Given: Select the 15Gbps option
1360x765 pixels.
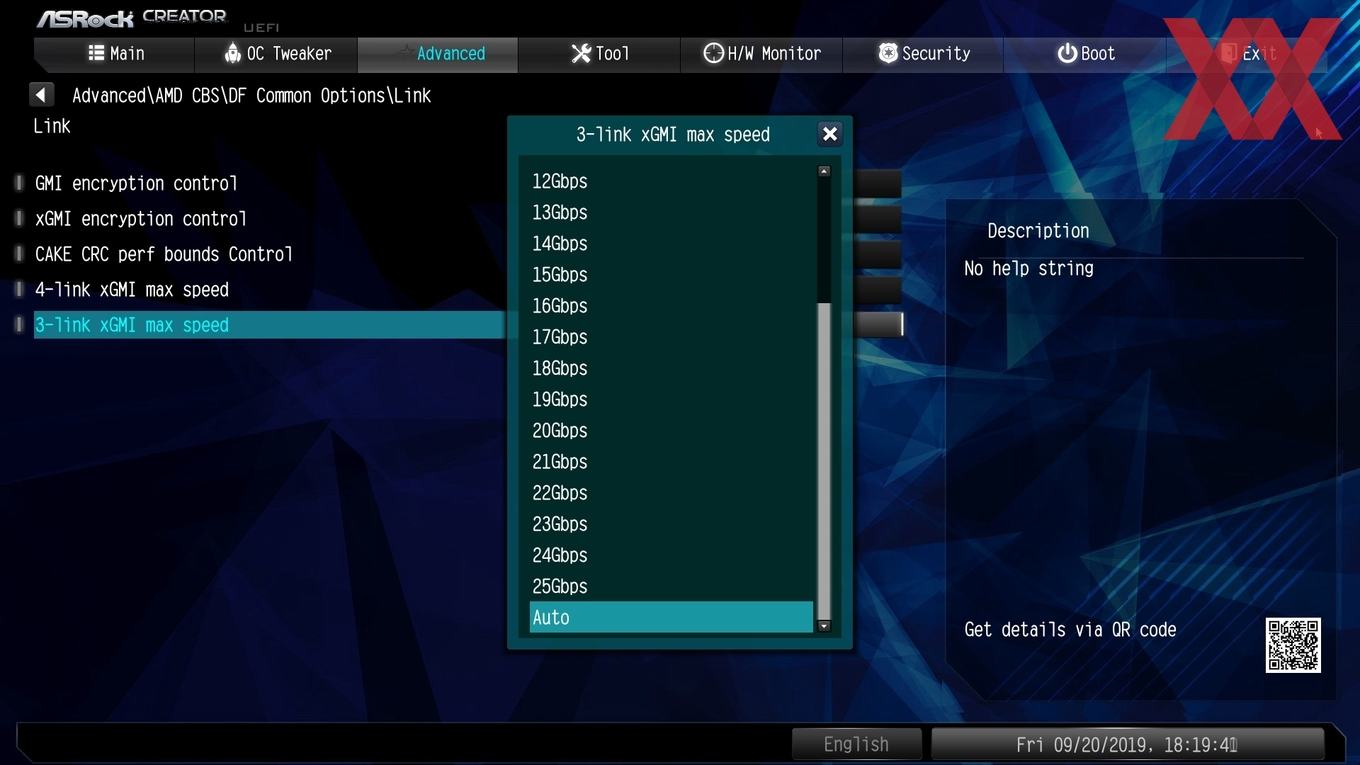Looking at the screenshot, I should (x=671, y=274).
